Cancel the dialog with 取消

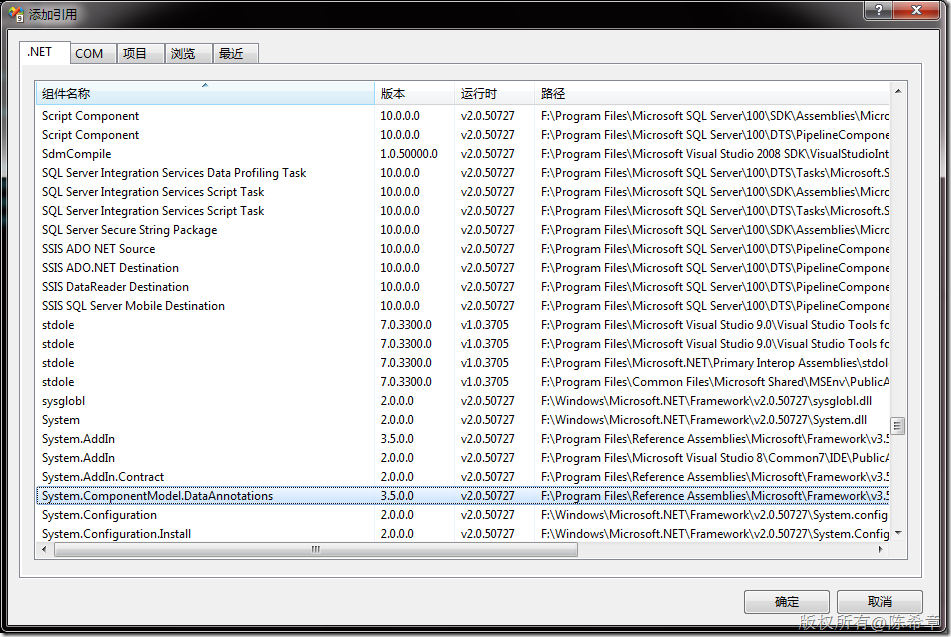pos(879,601)
